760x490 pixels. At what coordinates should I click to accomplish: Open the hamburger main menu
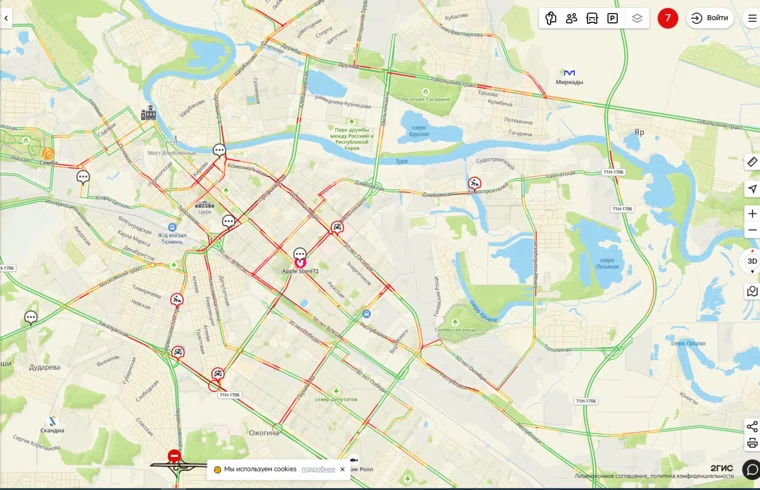click(x=752, y=18)
